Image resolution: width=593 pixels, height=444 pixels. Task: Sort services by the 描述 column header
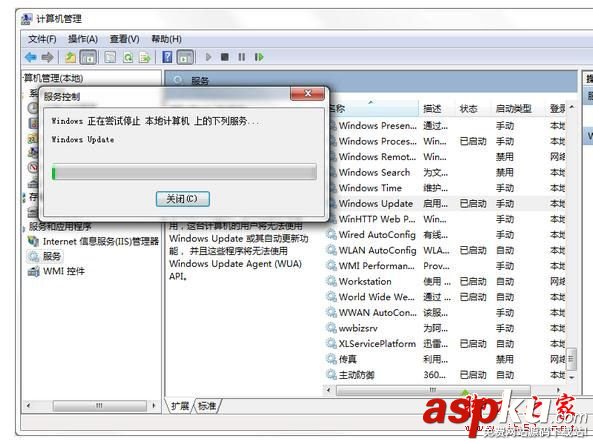436,109
